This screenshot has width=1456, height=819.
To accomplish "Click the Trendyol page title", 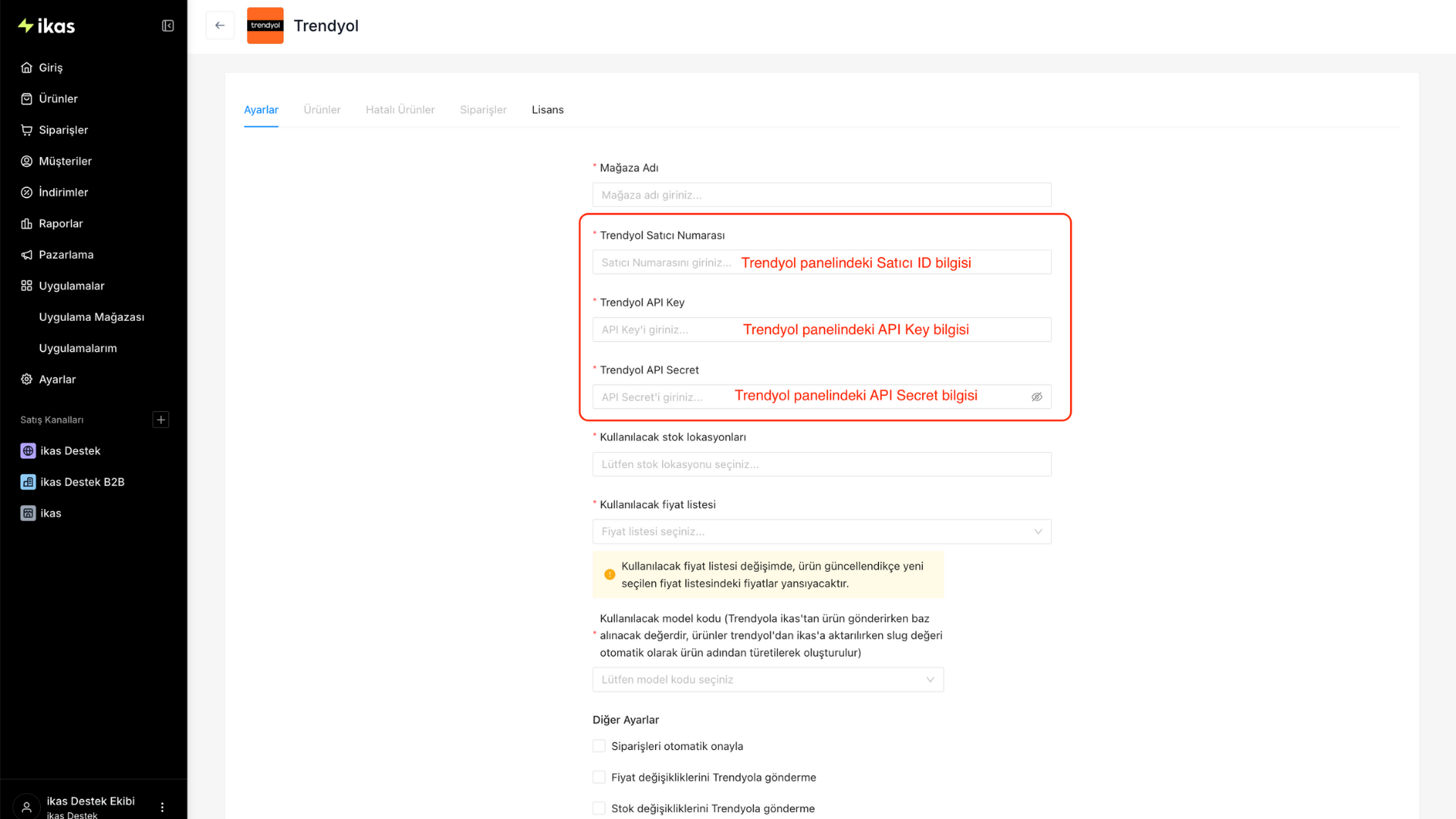I will [326, 26].
